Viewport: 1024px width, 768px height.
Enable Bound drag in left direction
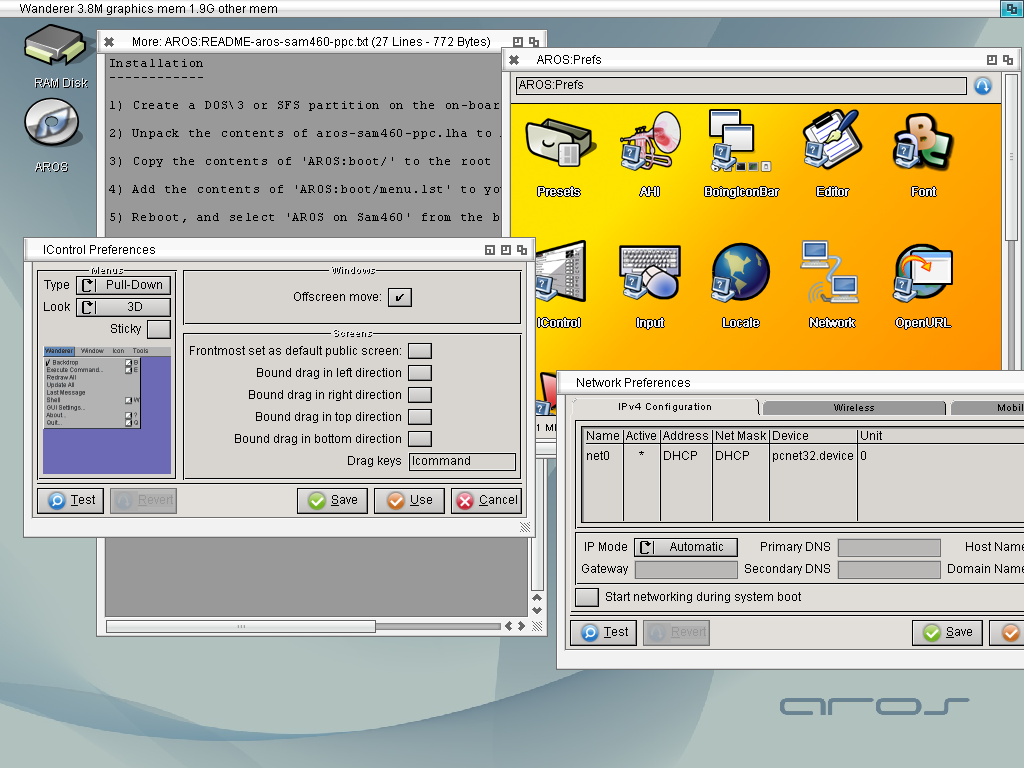[x=420, y=373]
